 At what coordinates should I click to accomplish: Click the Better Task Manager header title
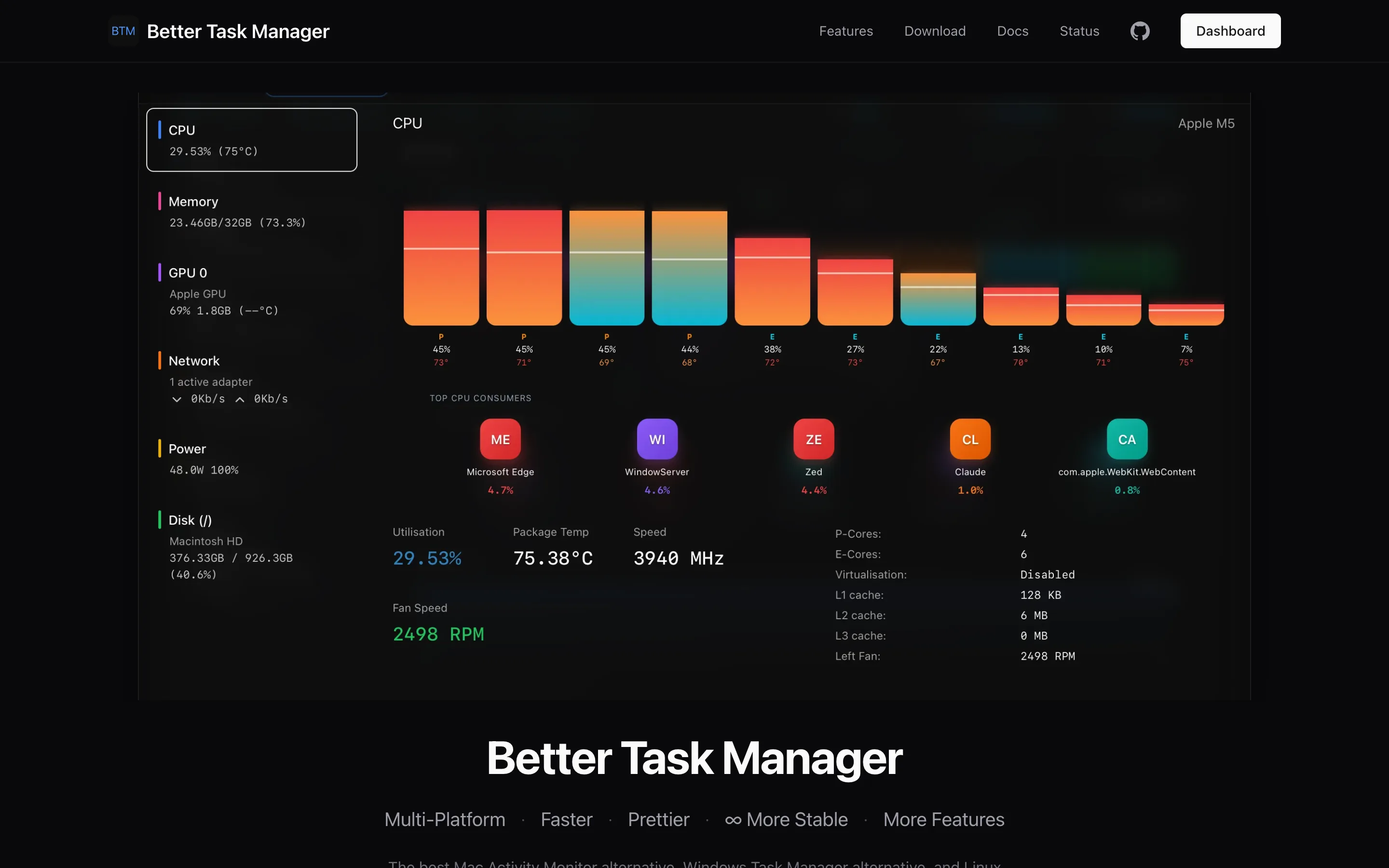[x=238, y=31]
